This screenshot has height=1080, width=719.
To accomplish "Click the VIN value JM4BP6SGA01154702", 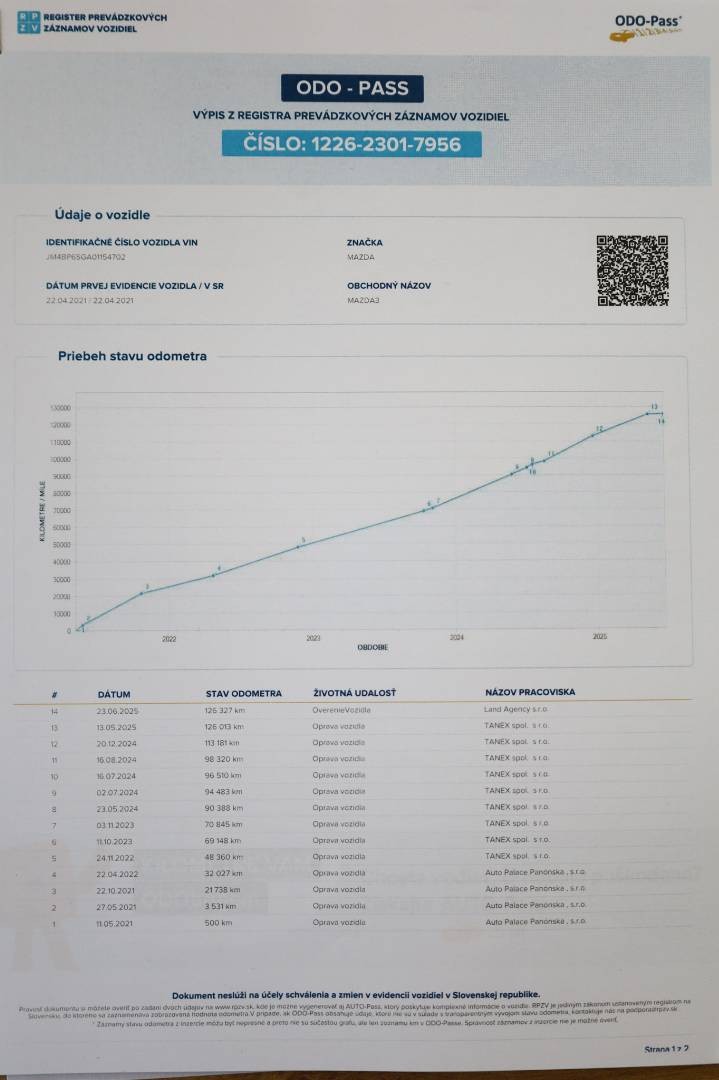I will [x=86, y=257].
